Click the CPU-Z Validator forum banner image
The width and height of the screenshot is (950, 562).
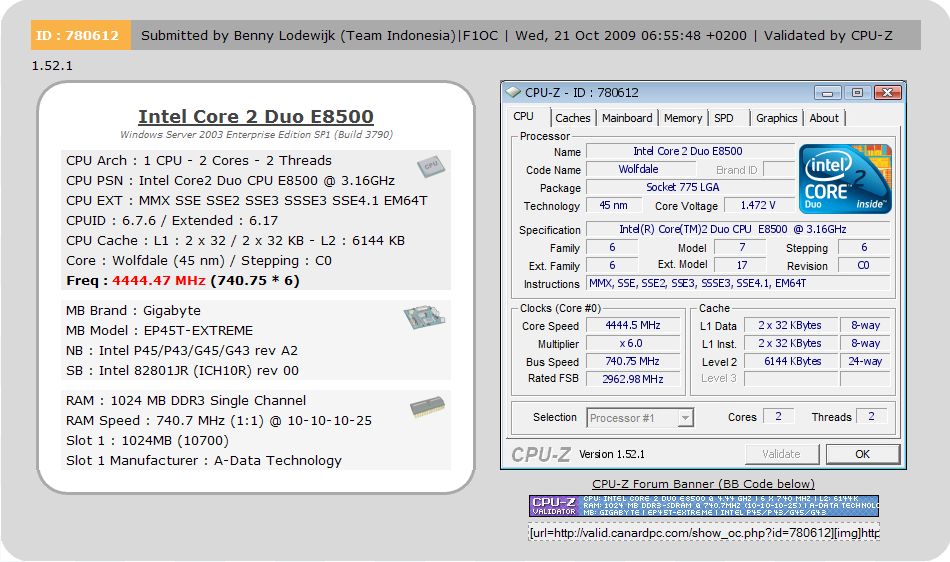point(704,506)
